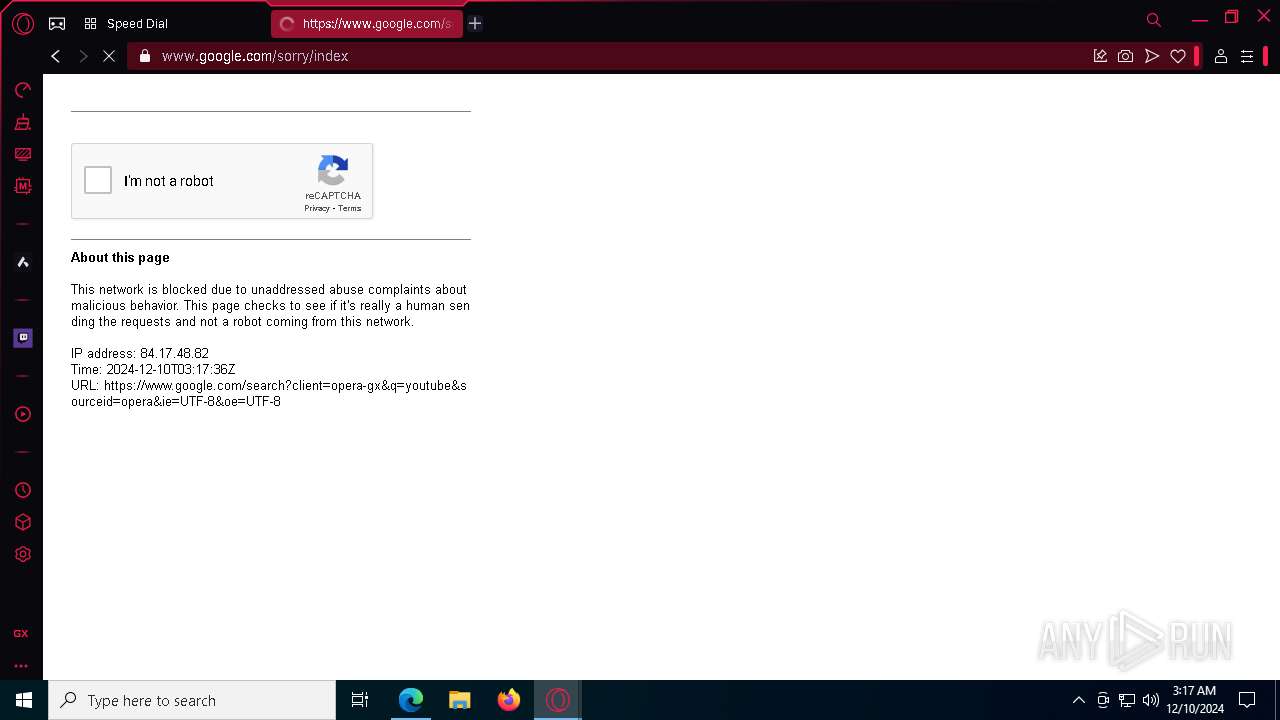Screen dimensions: 1280x720
Task: View site security lock info
Action: (x=145, y=56)
